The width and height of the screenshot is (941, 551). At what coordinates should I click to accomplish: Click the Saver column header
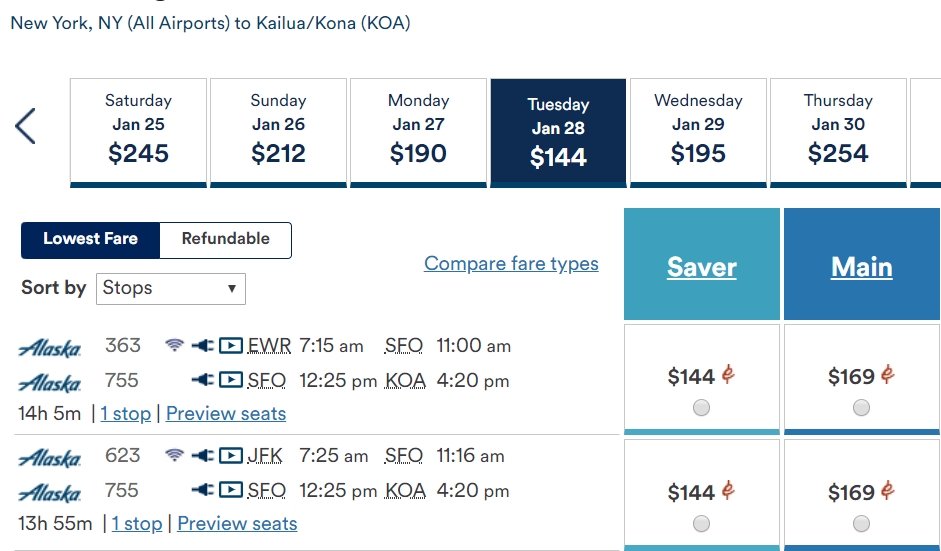coord(701,267)
